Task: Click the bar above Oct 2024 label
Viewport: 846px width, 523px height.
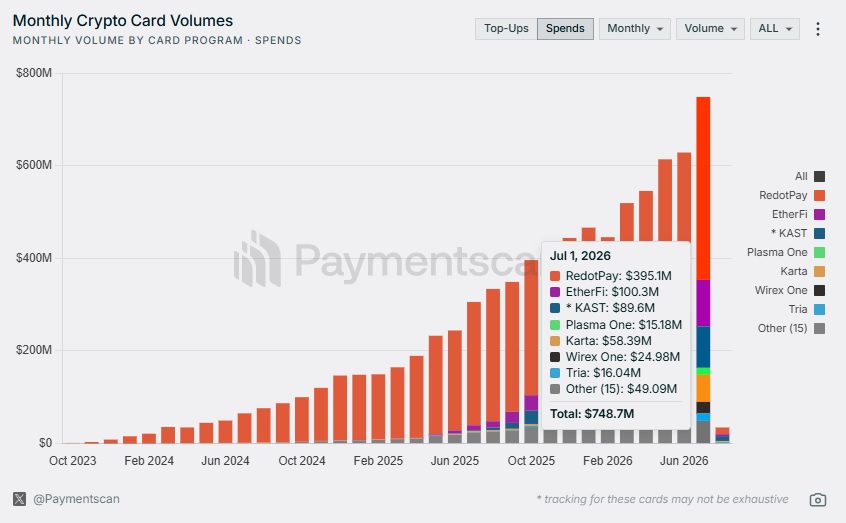Action: point(302,420)
